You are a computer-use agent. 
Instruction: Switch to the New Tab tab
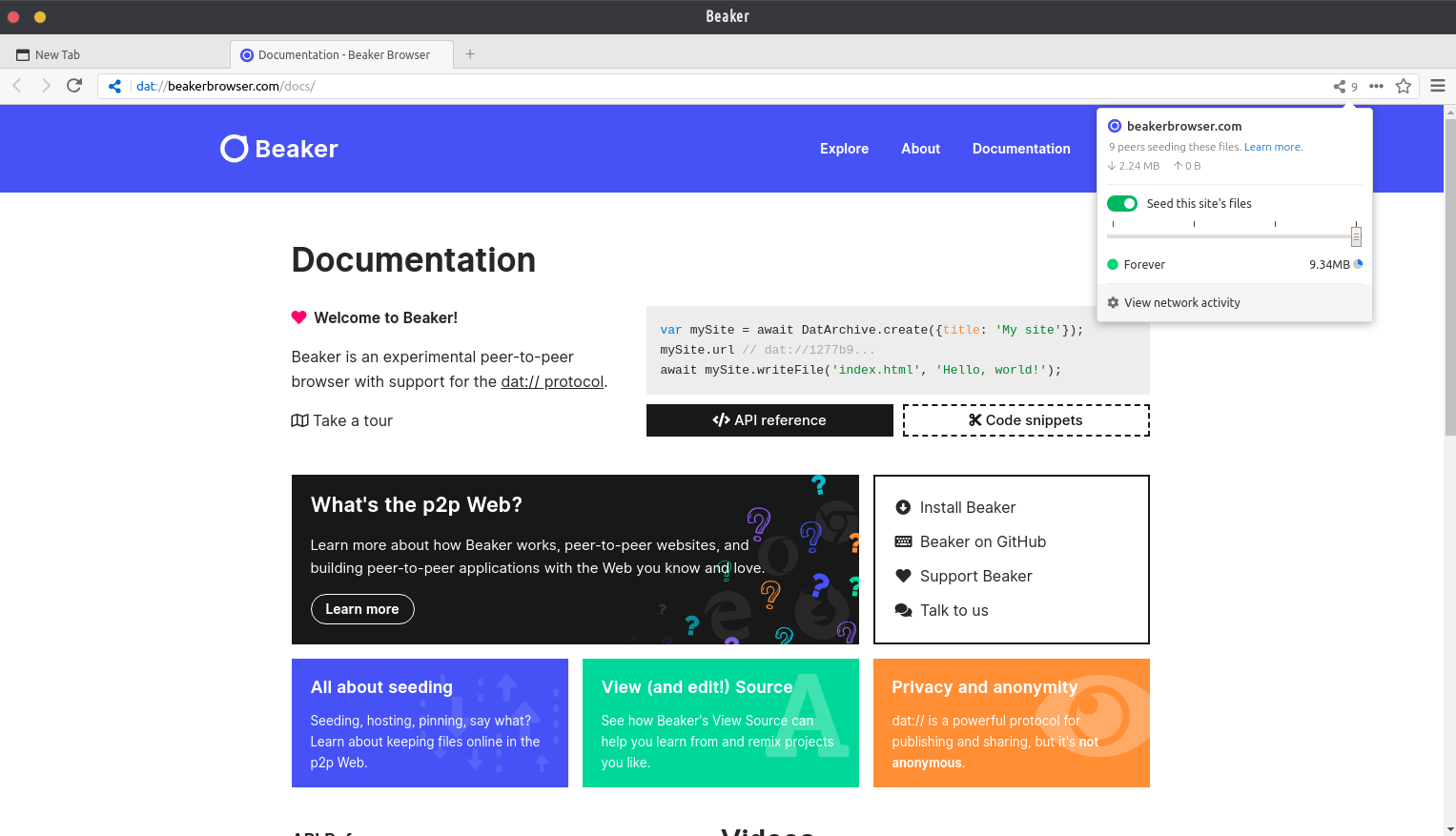58,55
